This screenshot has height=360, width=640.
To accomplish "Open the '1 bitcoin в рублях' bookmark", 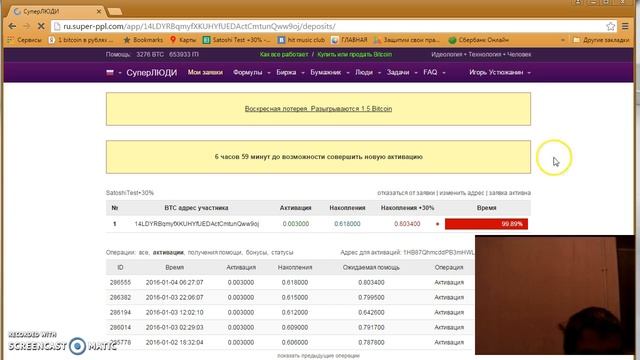I will (x=81, y=40).
